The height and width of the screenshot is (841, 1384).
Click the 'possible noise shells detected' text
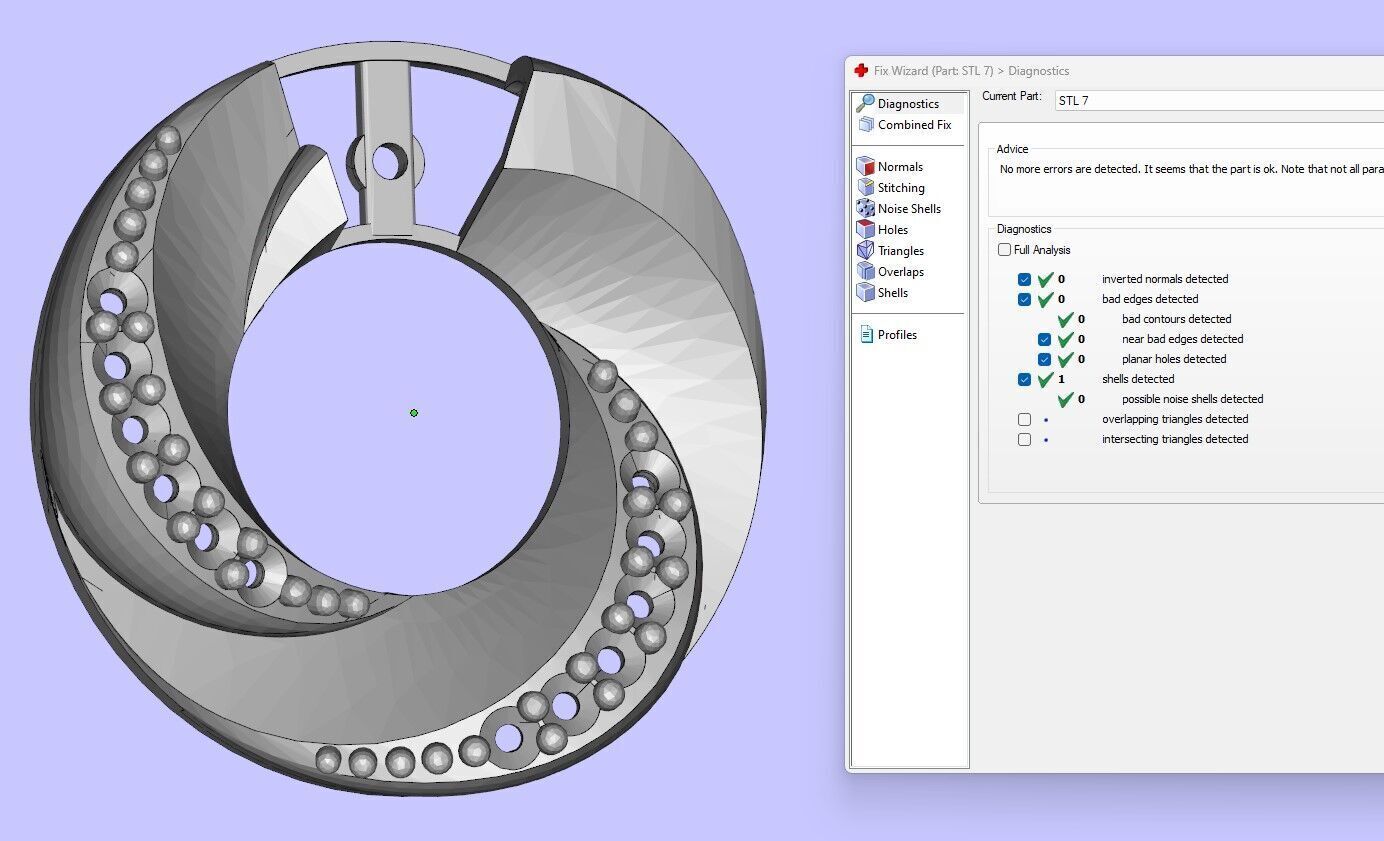point(1192,399)
